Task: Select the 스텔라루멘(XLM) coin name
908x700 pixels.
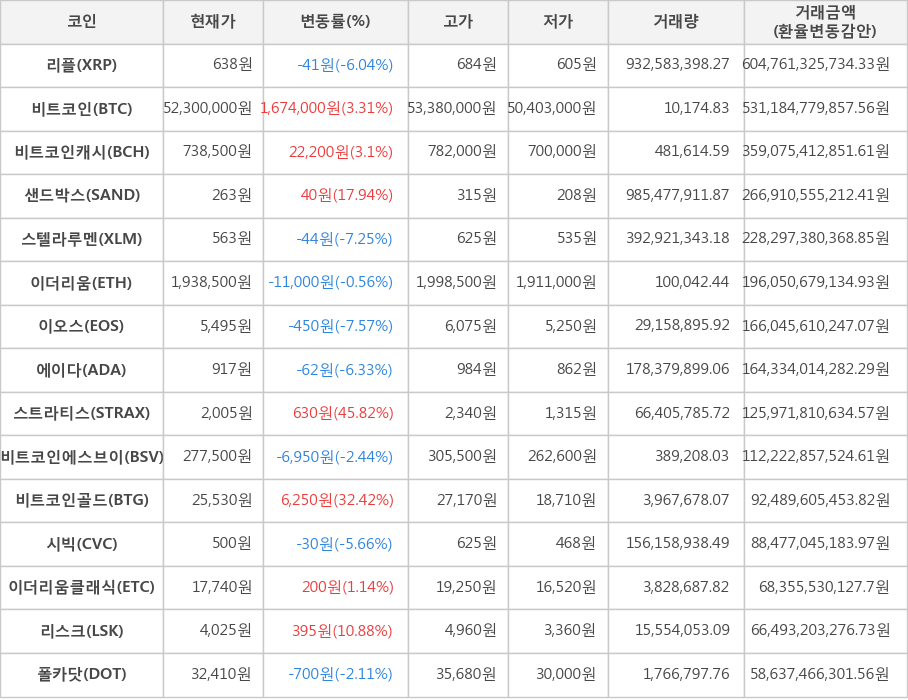Action: tap(82, 239)
